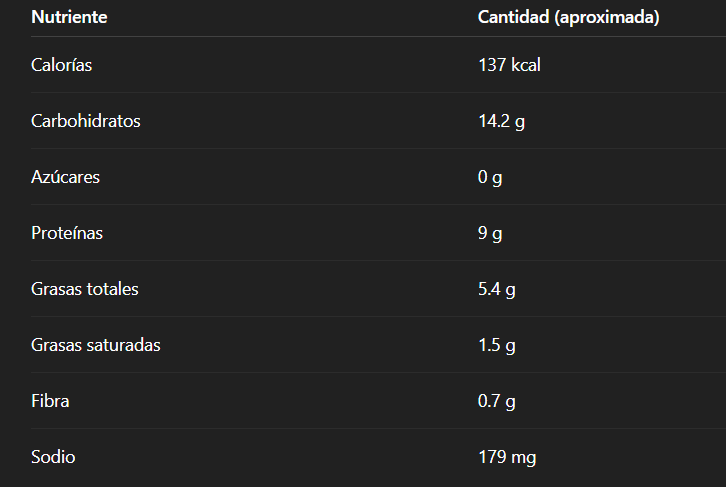726x487 pixels.
Task: Select the Grasas totales row label
Action: pyautogui.click(x=85, y=289)
